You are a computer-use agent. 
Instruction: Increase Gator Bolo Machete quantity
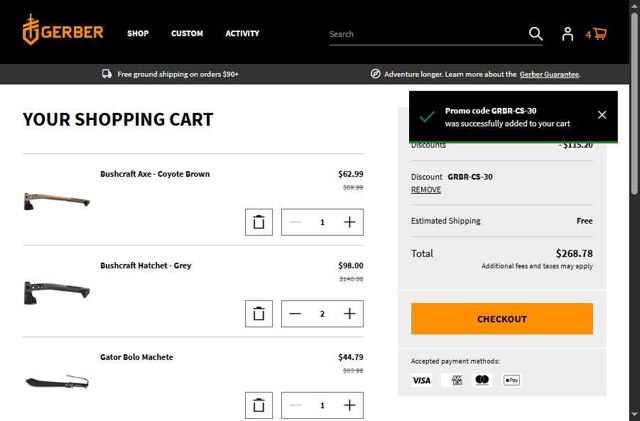pyautogui.click(x=349, y=405)
